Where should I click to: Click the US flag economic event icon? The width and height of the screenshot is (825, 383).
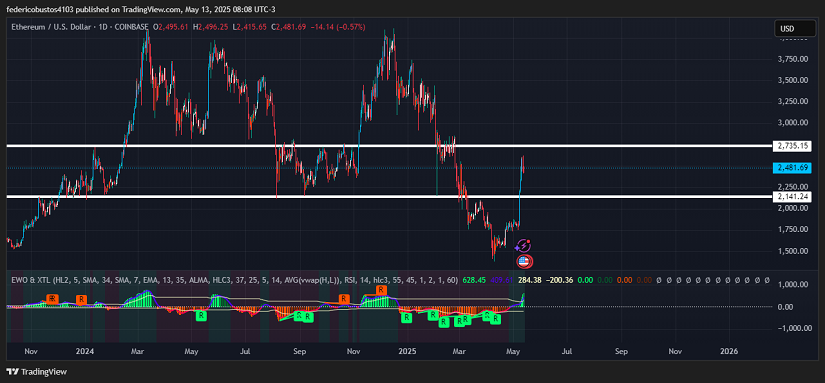click(524, 261)
